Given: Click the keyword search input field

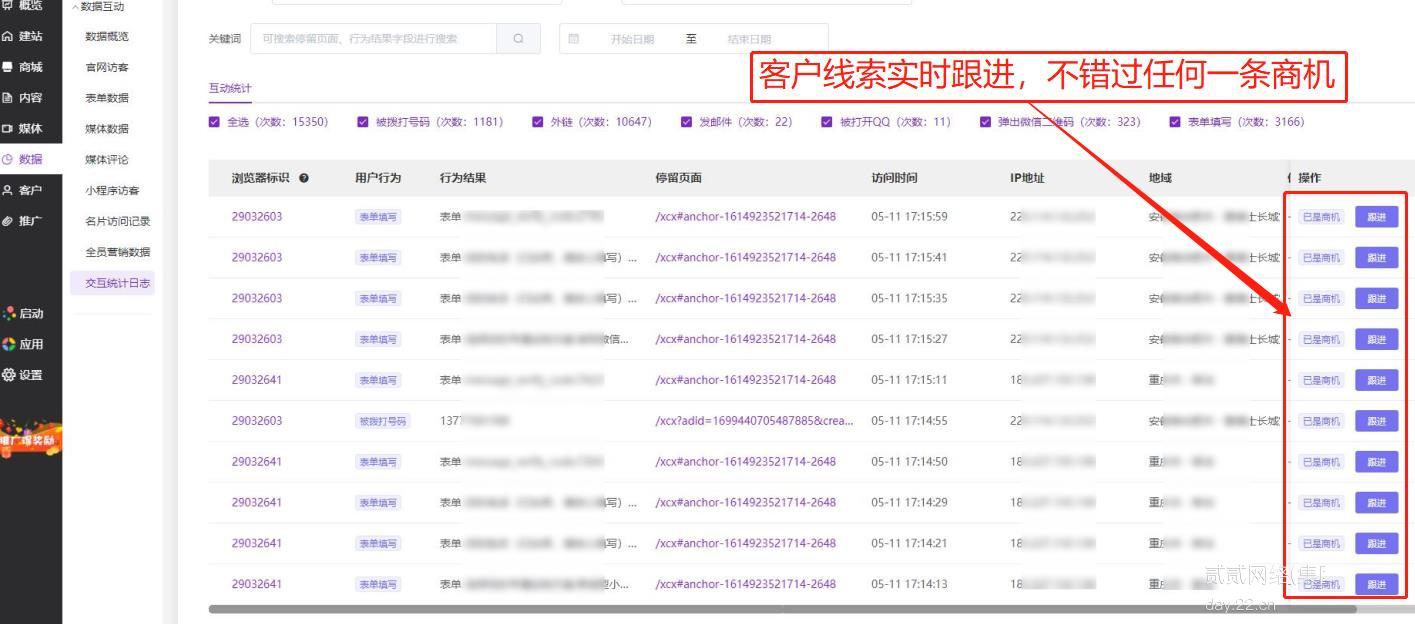Looking at the screenshot, I should (x=372, y=39).
